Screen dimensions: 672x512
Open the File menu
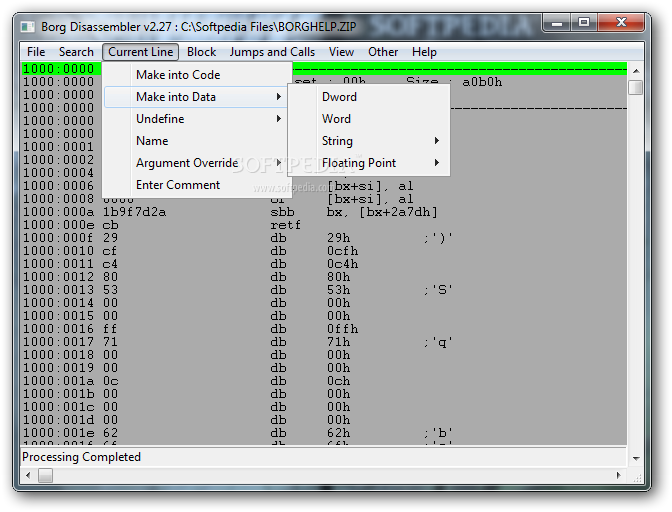[36, 52]
